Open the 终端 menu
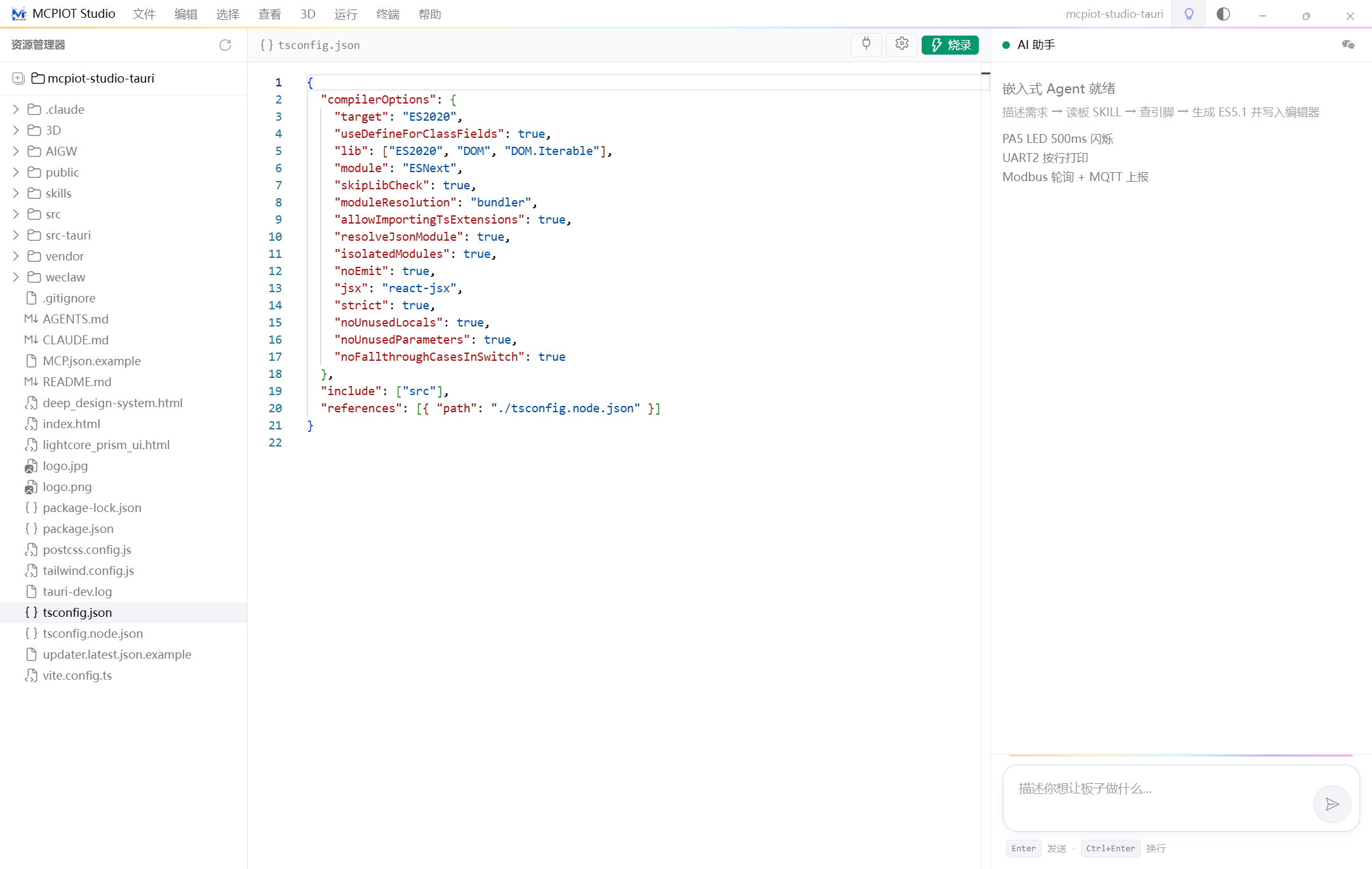Viewport: 1372px width, 869px height. [388, 14]
